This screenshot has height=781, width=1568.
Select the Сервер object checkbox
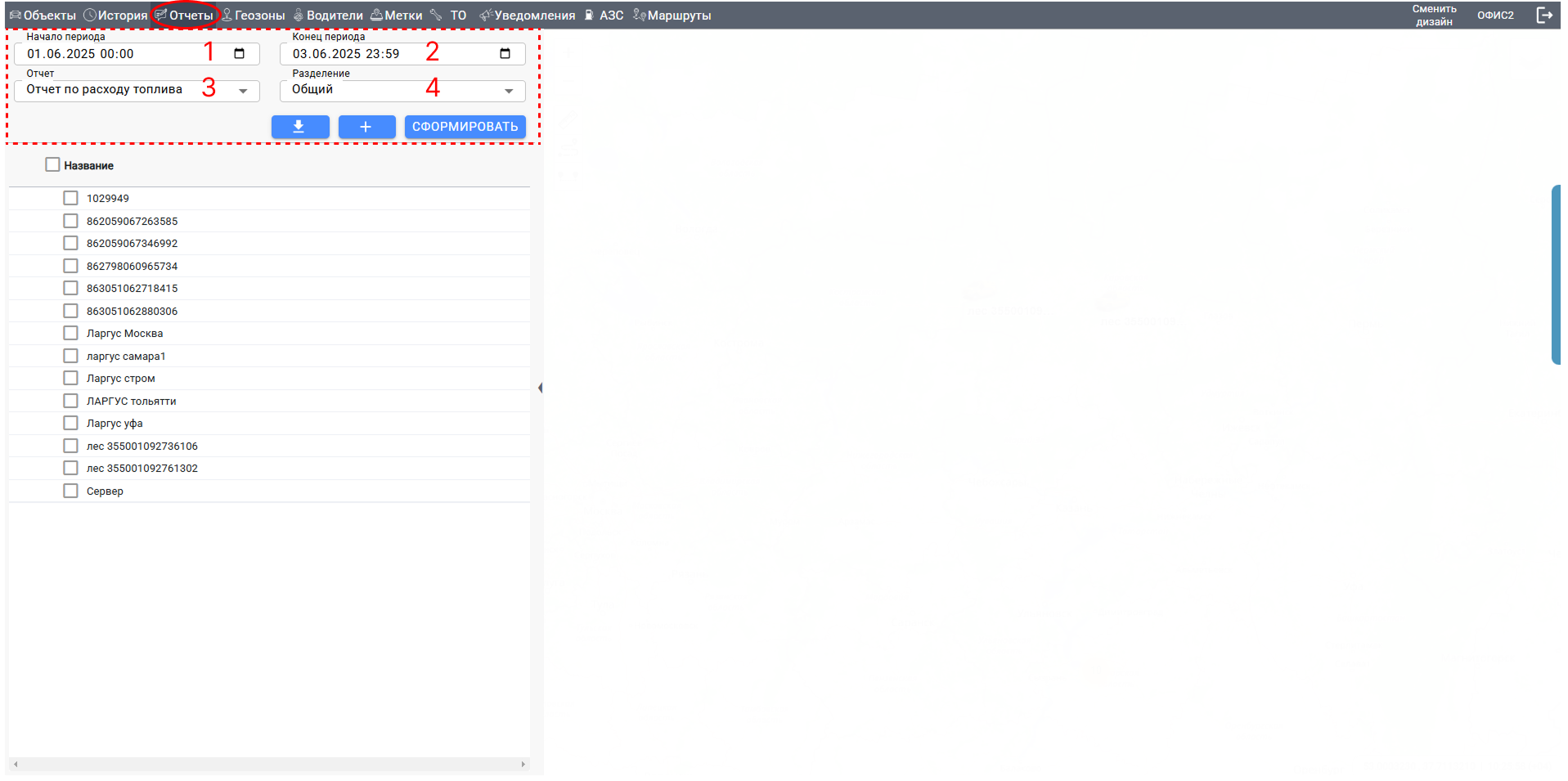(x=71, y=491)
